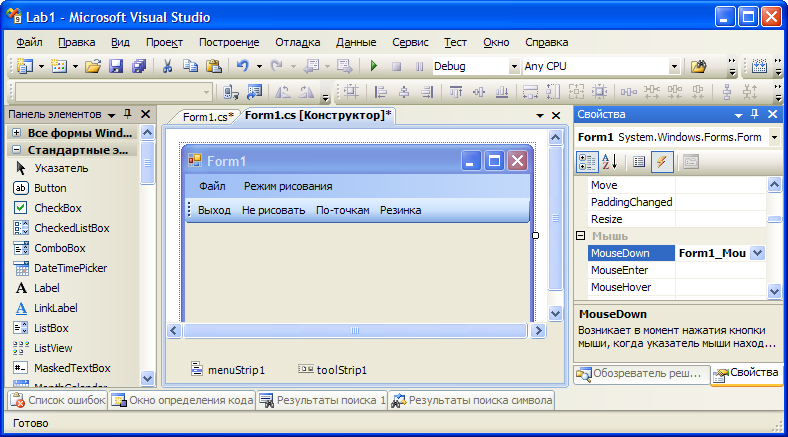
Task: Open the MouseDown event handler dropdown
Action: 757,253
